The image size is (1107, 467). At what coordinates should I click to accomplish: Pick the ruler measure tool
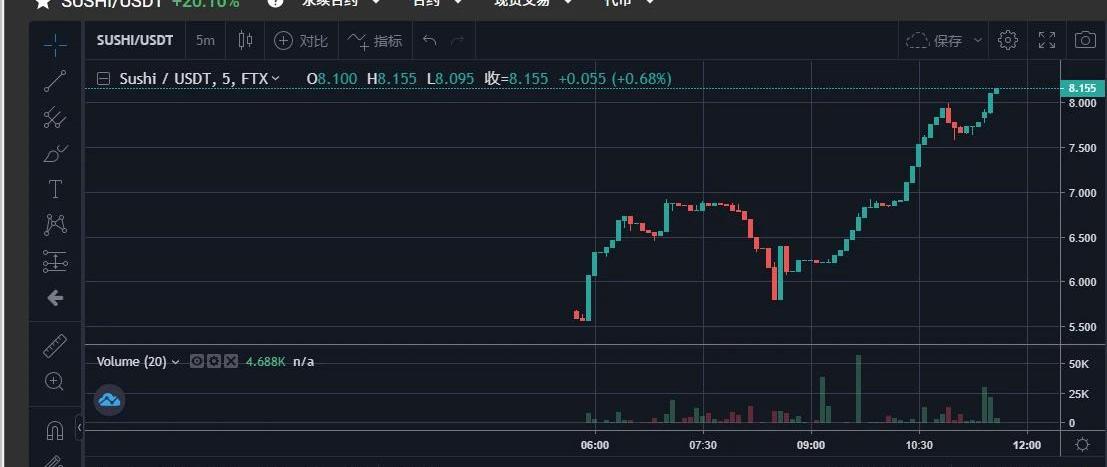point(55,347)
